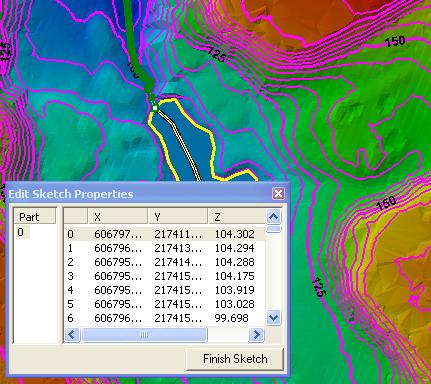This screenshot has height=384, width=431.
Task: Select Part 0 in the Part list
Action: pyautogui.click(x=22, y=232)
